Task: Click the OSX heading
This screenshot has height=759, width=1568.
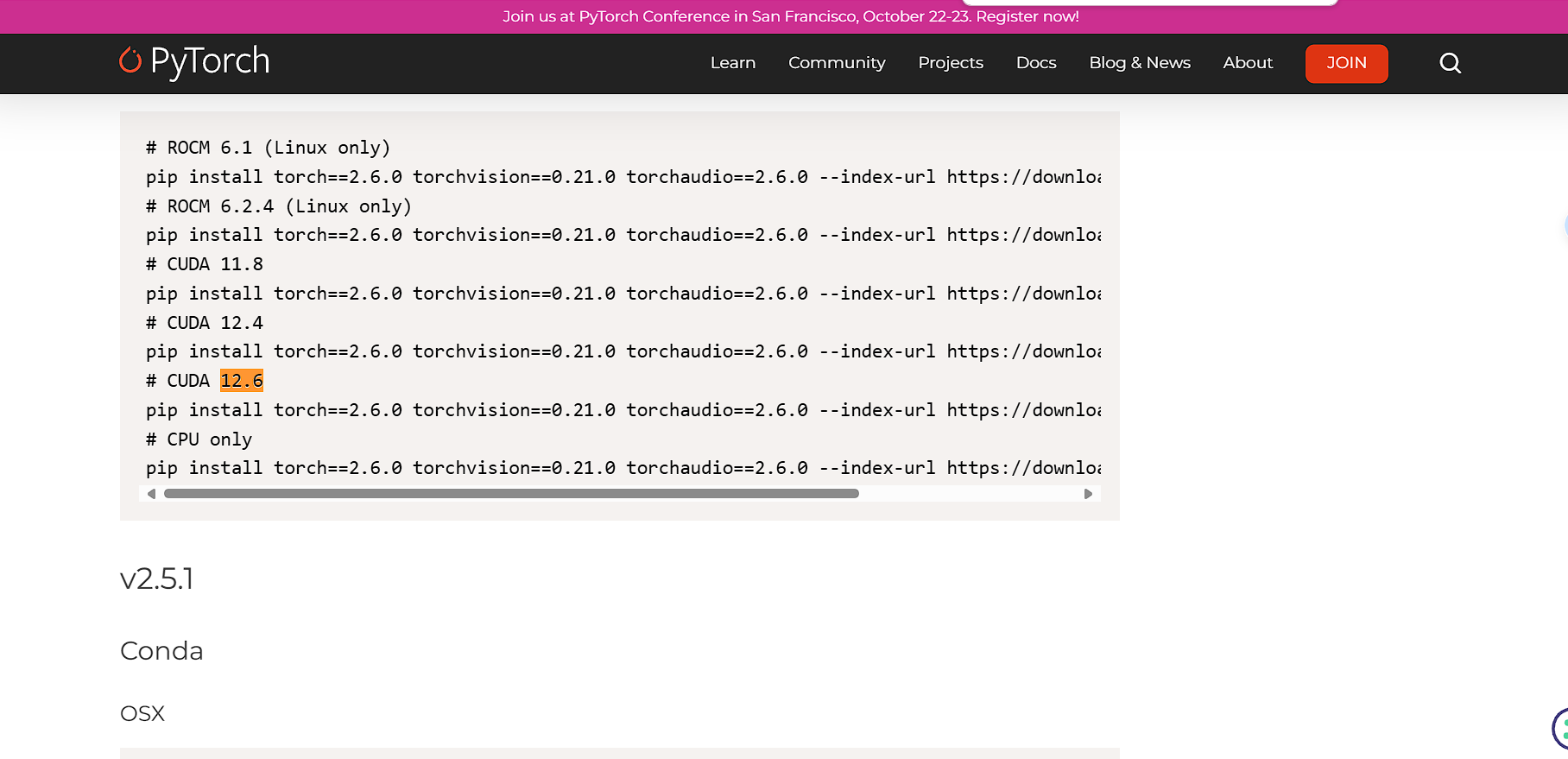Action: pos(142,713)
